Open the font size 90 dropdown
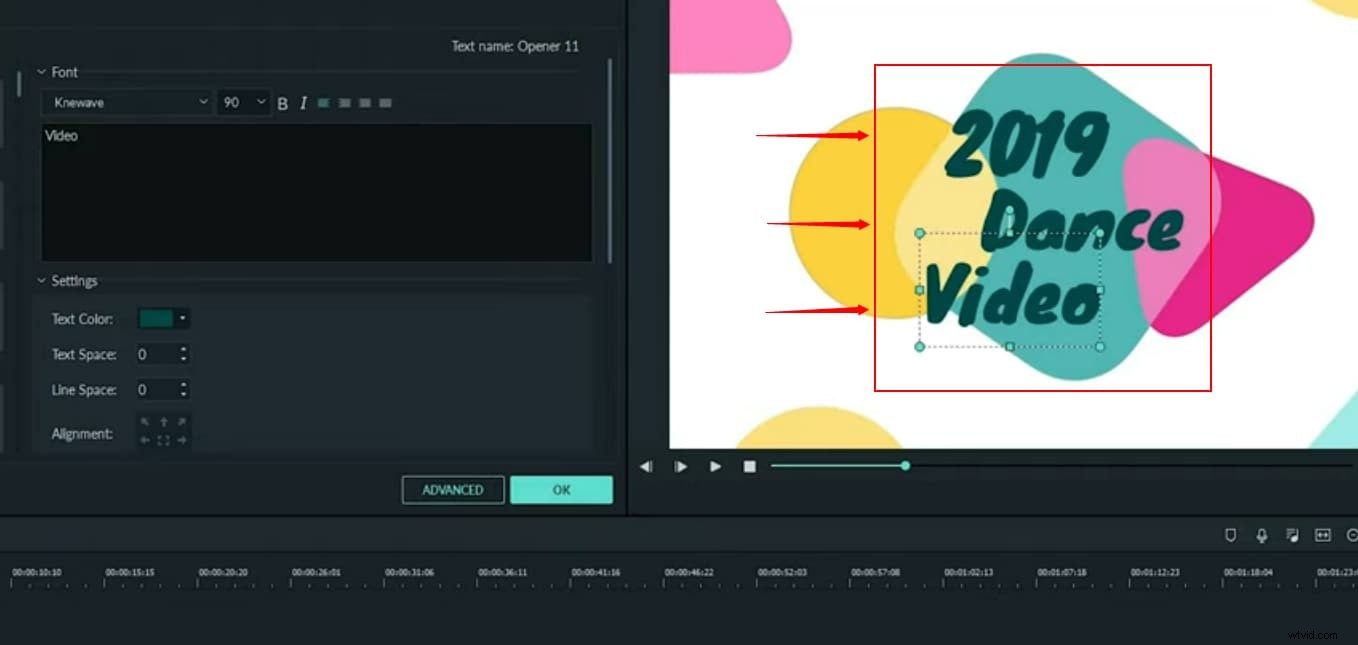The height and width of the screenshot is (645, 1358). (x=260, y=102)
